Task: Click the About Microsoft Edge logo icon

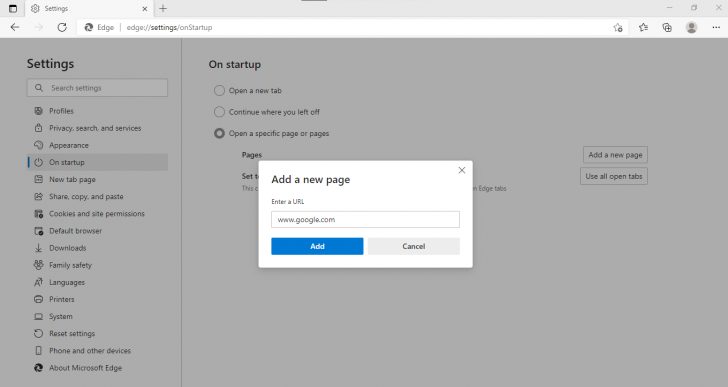Action: point(39,368)
